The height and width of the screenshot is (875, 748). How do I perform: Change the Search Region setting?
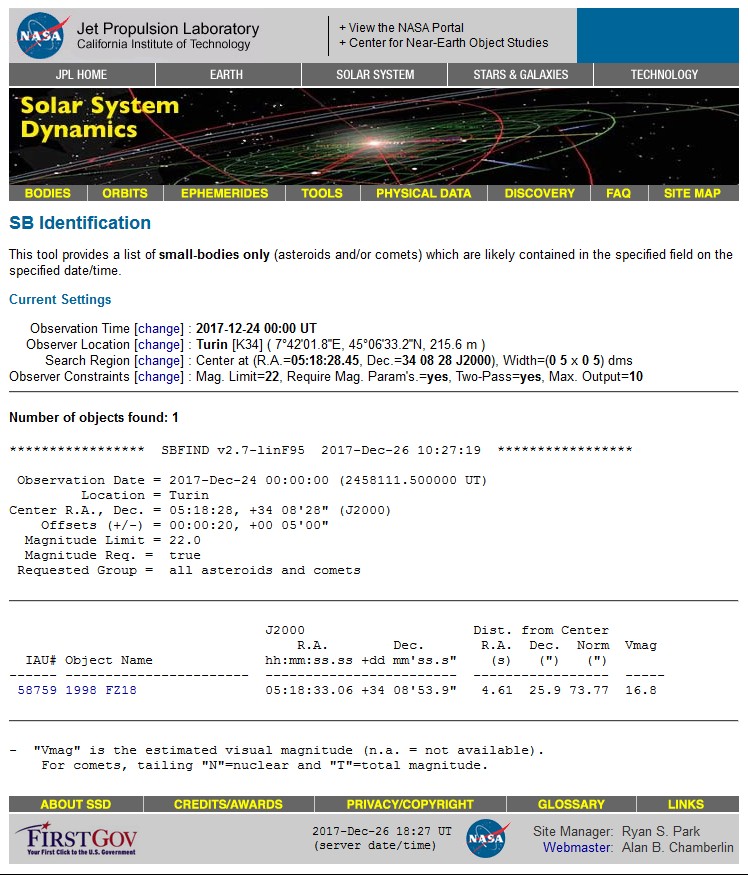pos(160,361)
